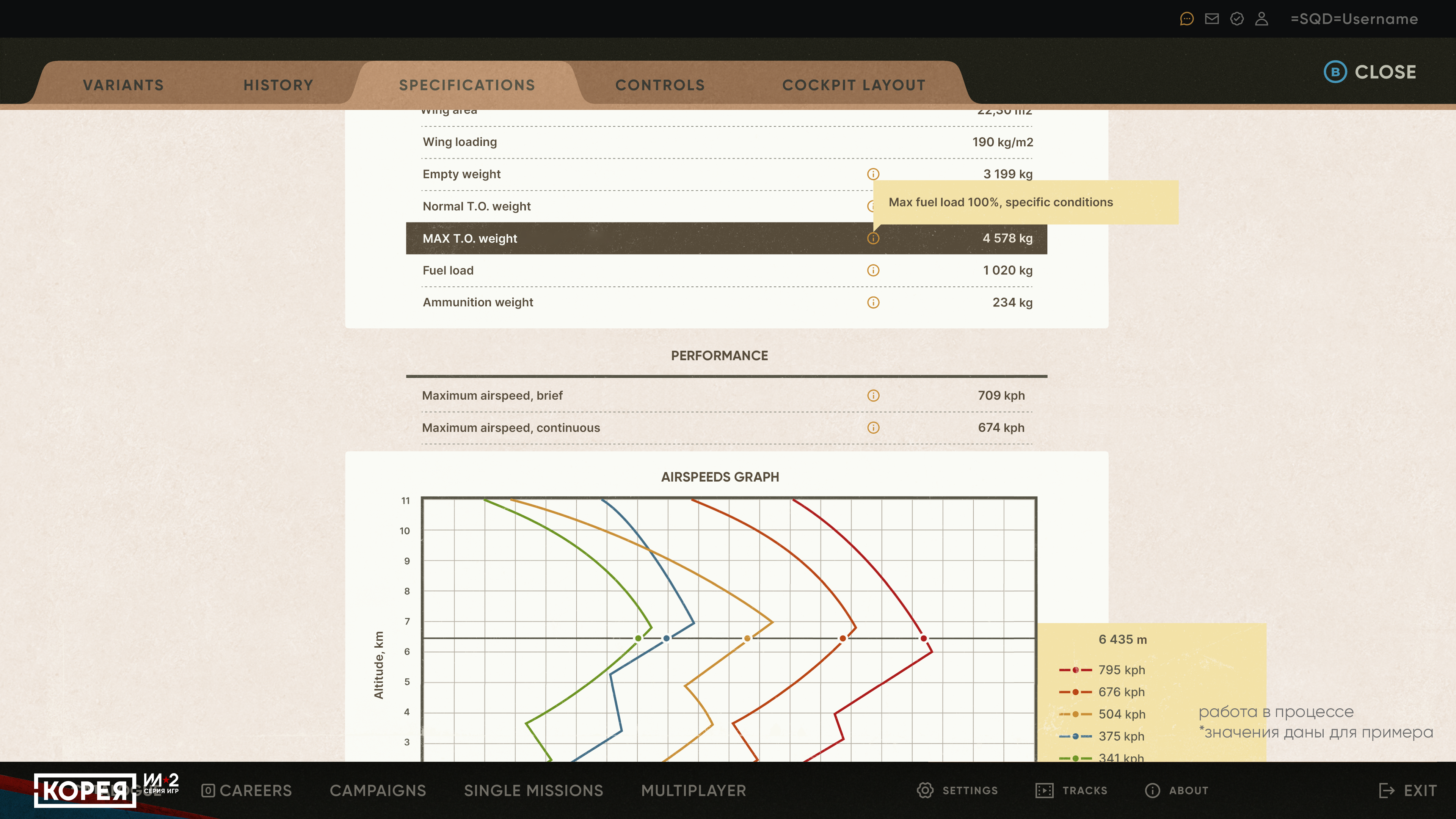1456x819 pixels.
Task: Click the 709 kph airspeed value
Action: click(x=1001, y=395)
